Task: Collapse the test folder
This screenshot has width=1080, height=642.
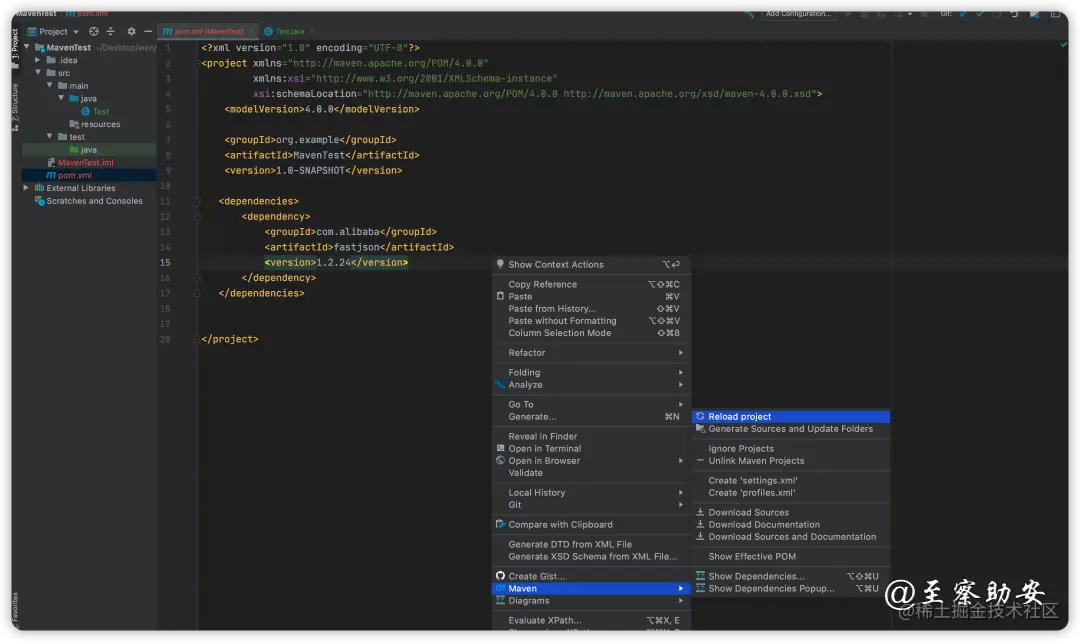Action: 50,137
